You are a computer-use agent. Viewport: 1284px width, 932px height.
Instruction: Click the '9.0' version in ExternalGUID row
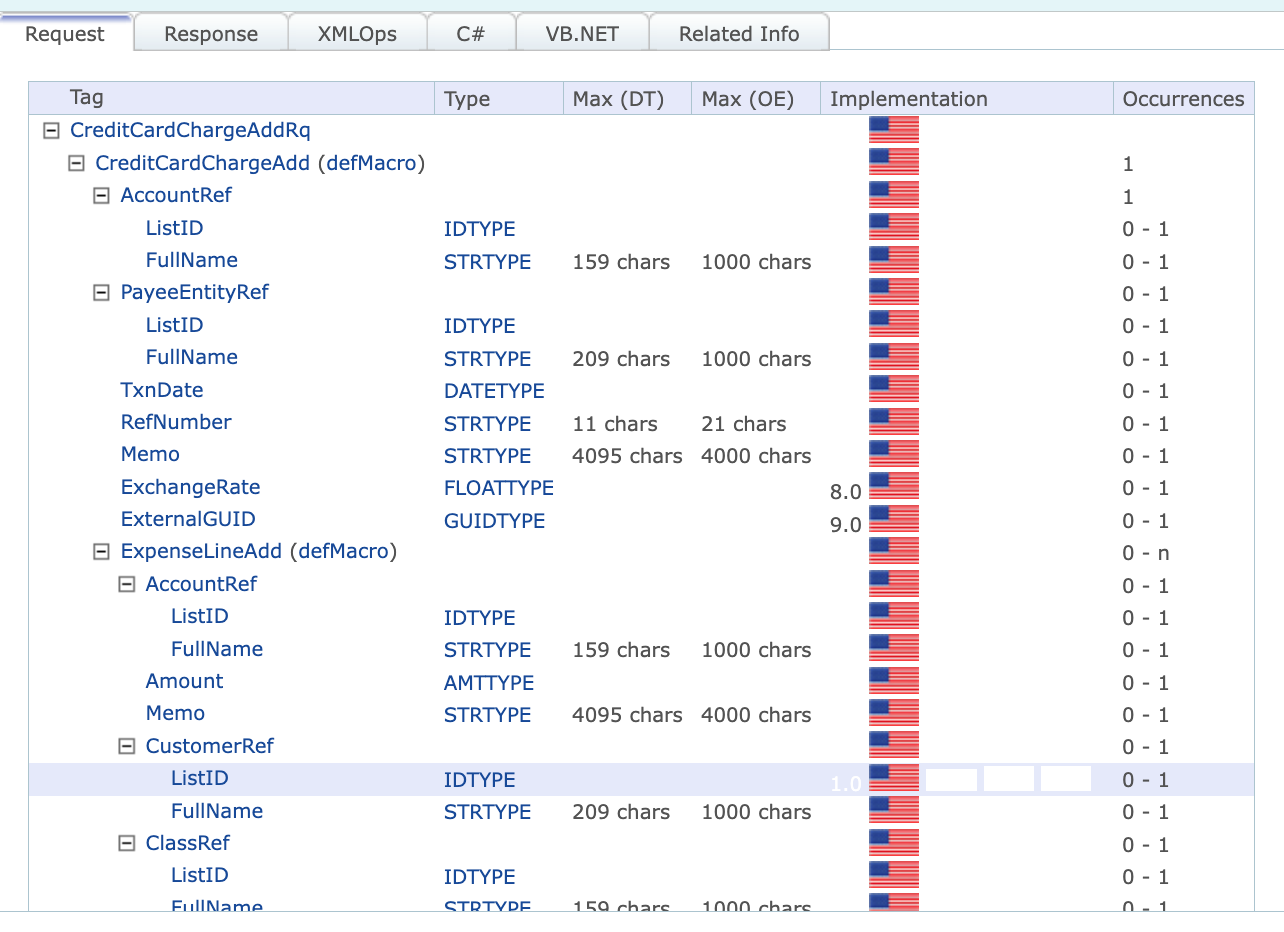845,525
